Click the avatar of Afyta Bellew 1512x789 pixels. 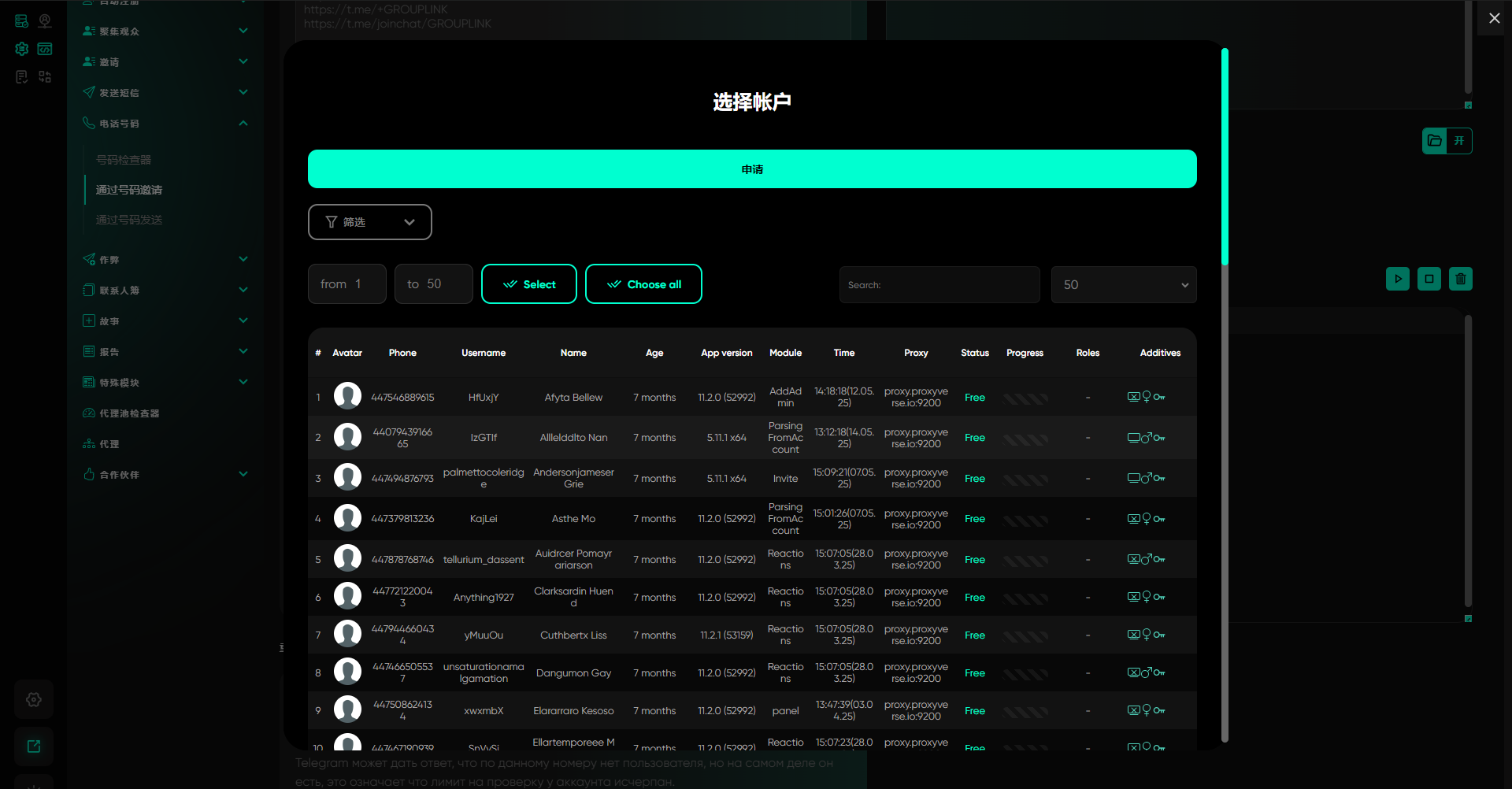click(x=347, y=396)
